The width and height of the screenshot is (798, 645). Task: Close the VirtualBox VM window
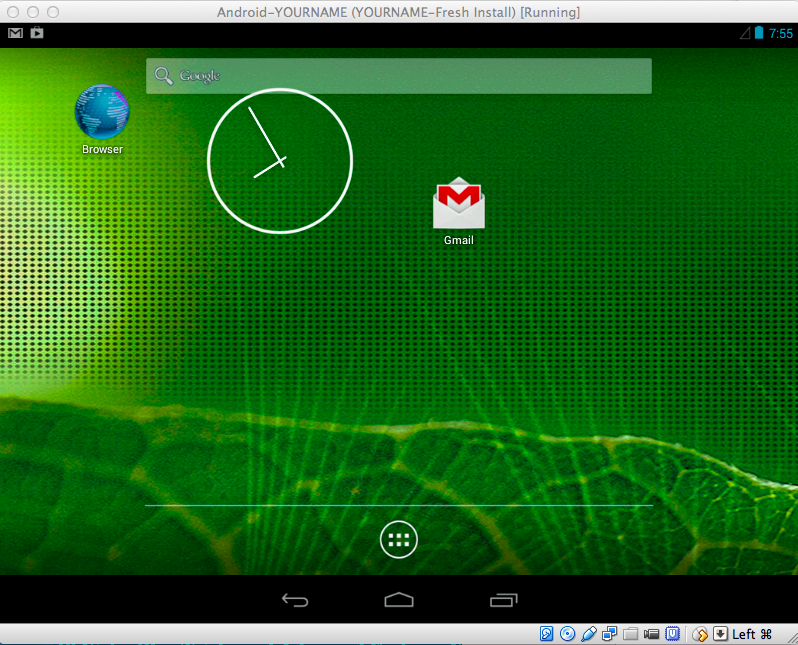point(13,12)
